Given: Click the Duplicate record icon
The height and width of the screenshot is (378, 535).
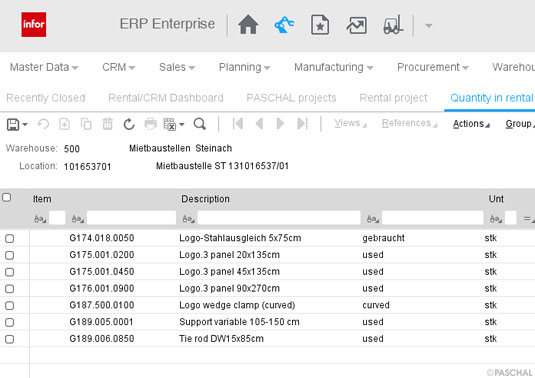Looking at the screenshot, I should [86, 124].
